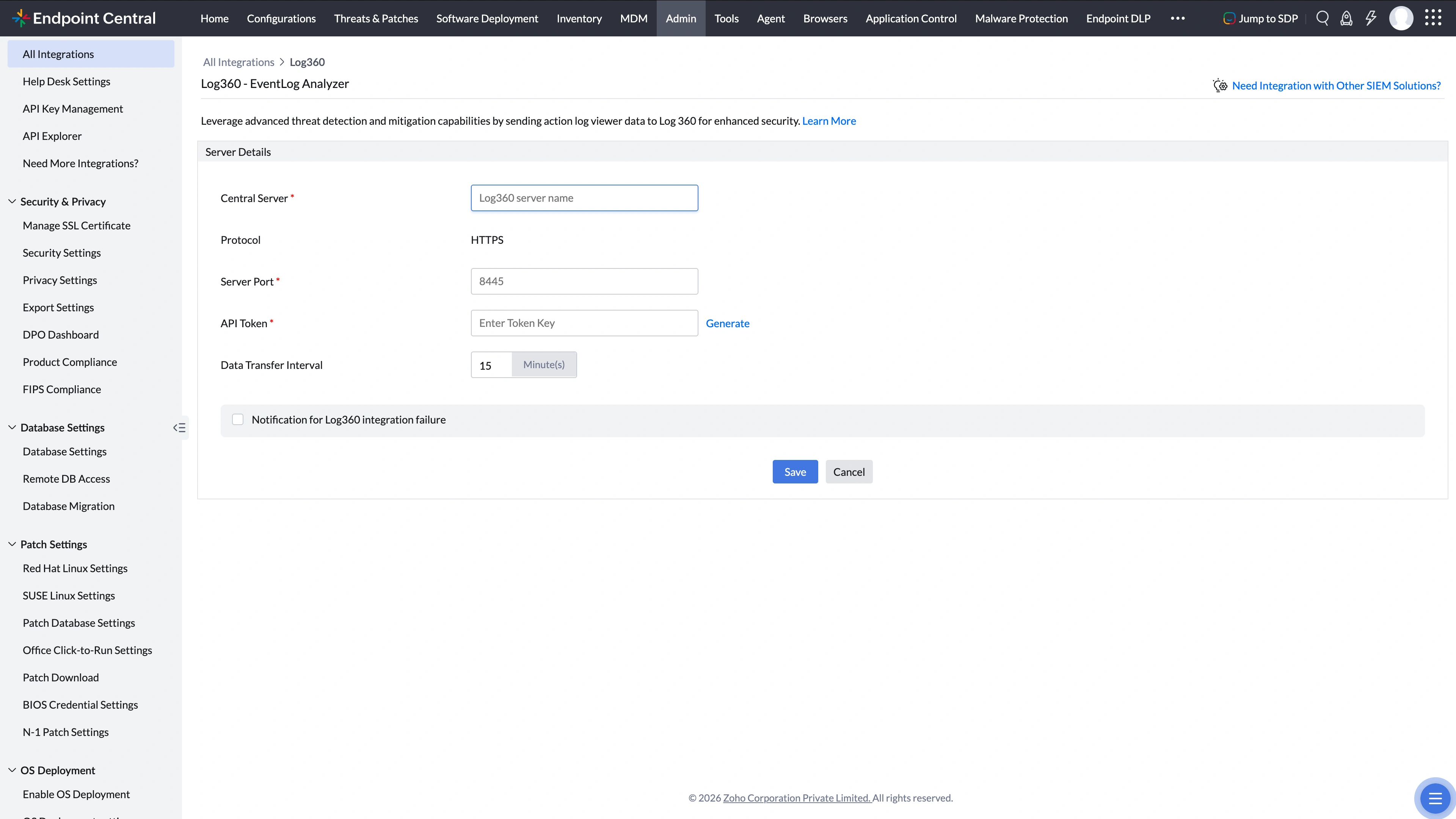The height and width of the screenshot is (819, 1456).
Task: Open Red Hat Linux Settings
Action: [x=75, y=569]
